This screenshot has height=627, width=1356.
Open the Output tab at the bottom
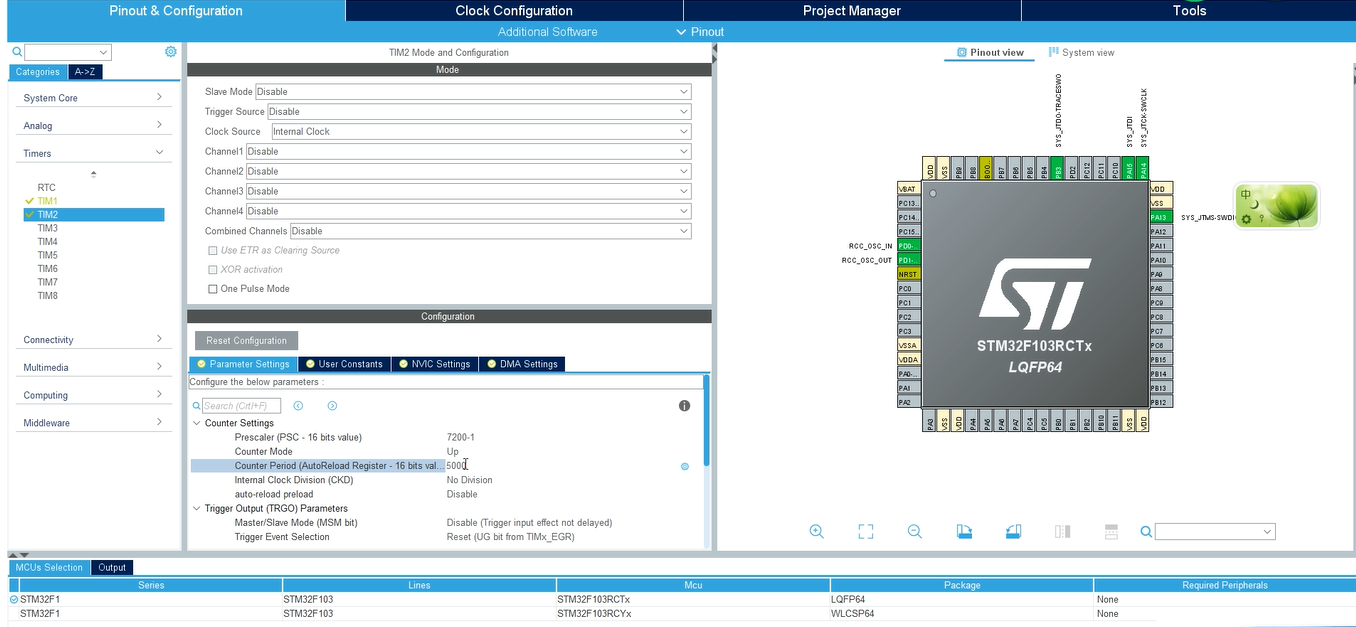click(x=112, y=567)
